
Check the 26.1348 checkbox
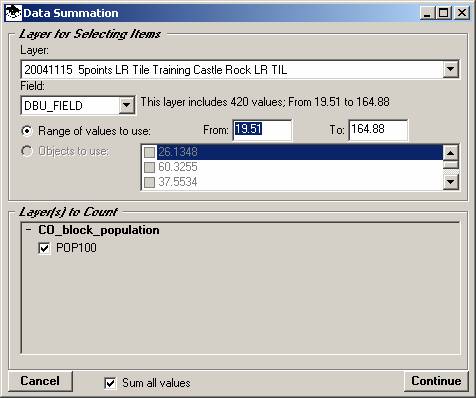click(x=149, y=152)
